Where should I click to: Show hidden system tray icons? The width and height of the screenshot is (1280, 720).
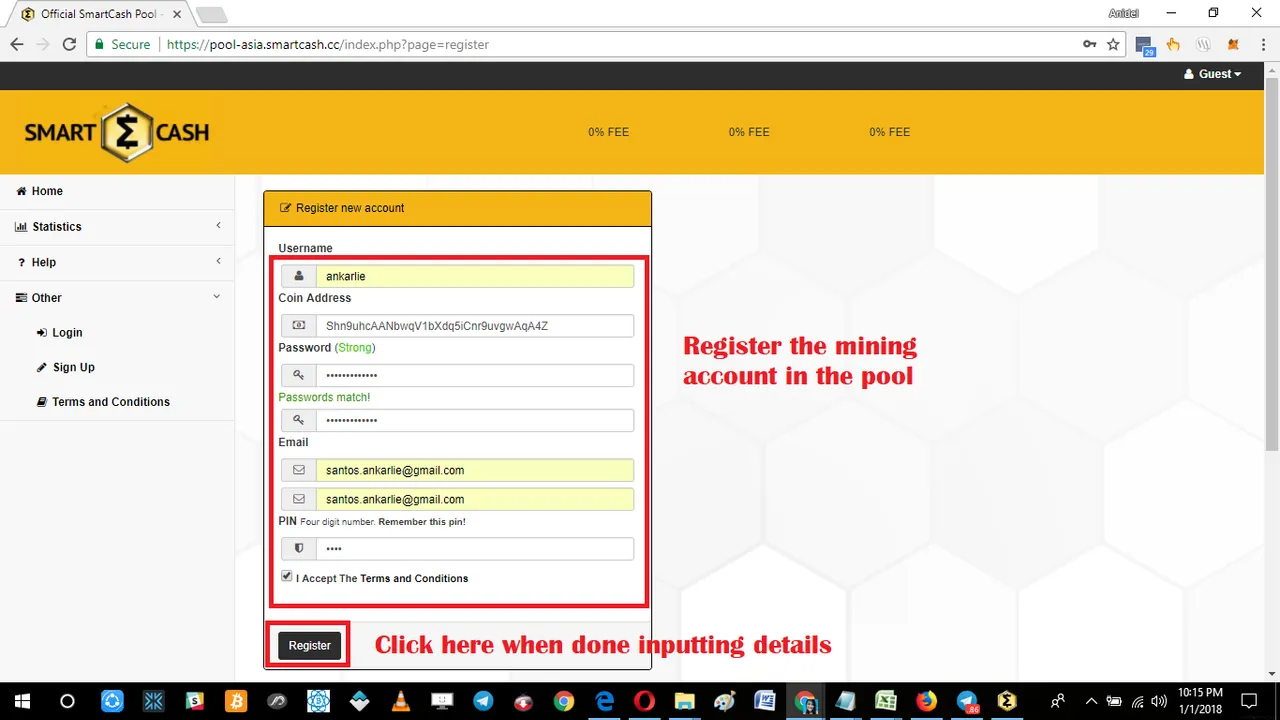tap(1091, 701)
